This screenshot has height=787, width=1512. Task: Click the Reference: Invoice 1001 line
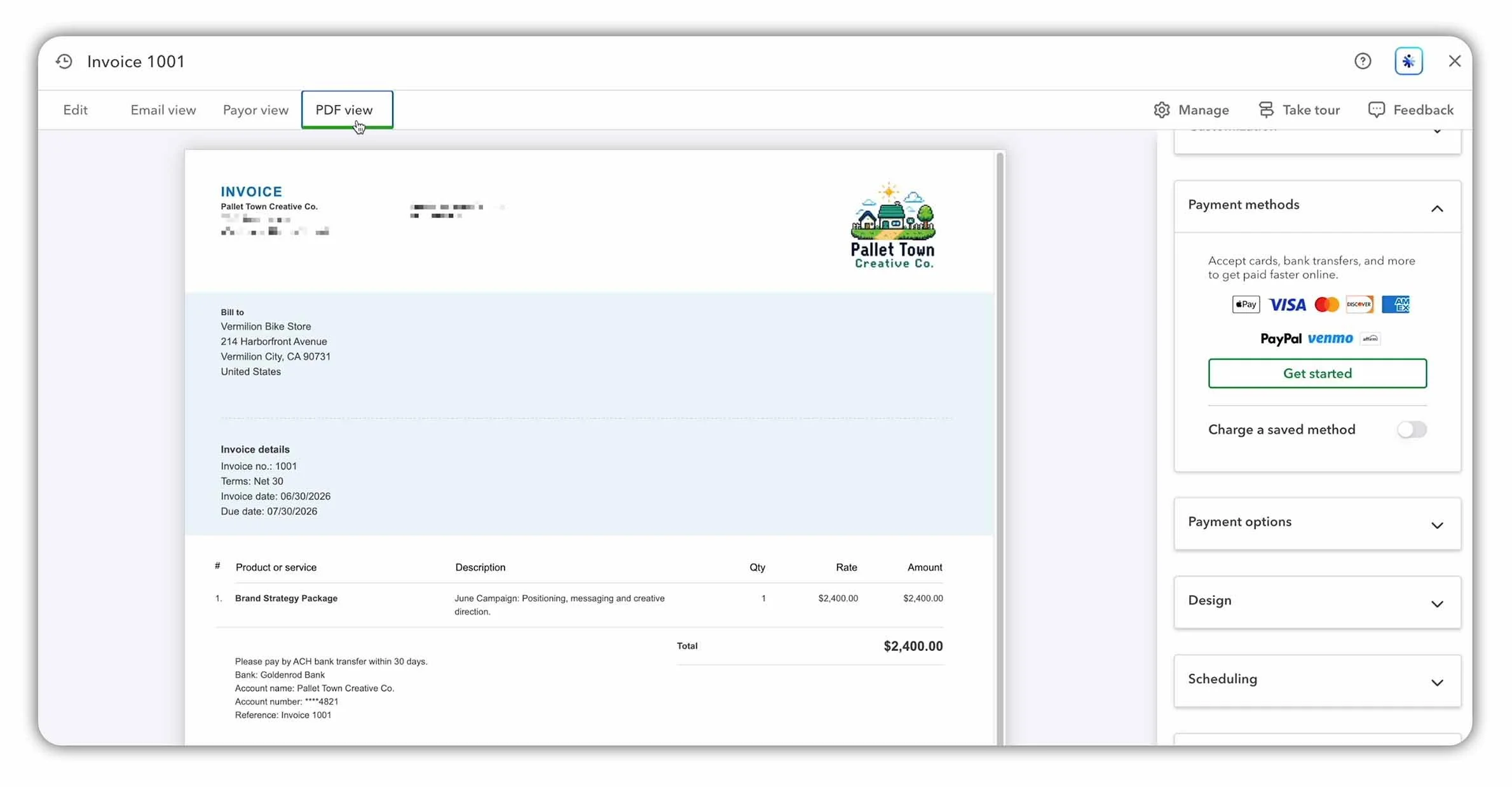click(x=283, y=715)
